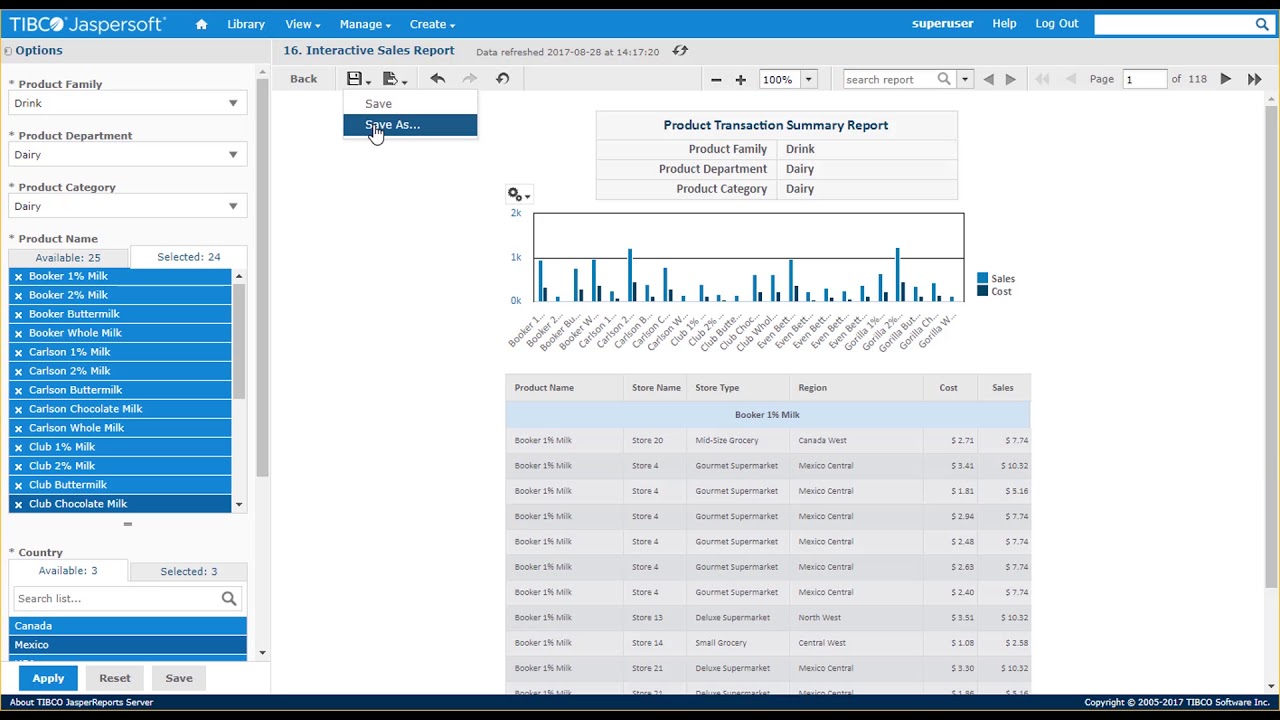Click the Undo arrow icon
The width and height of the screenshot is (1280, 720).
coord(437,79)
